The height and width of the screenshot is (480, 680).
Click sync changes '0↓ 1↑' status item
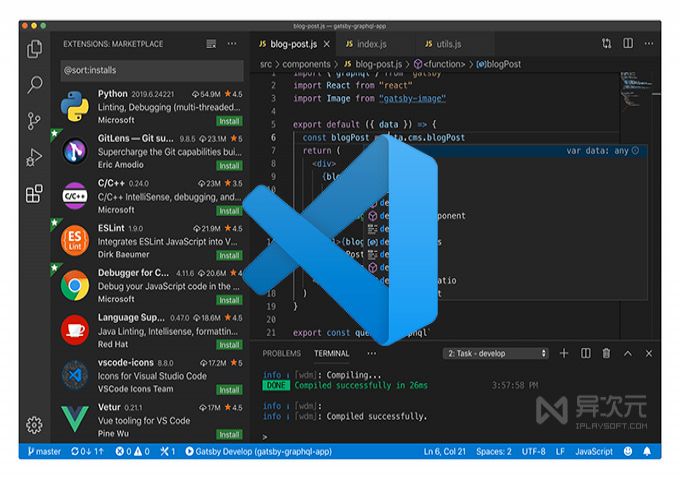(x=87, y=451)
